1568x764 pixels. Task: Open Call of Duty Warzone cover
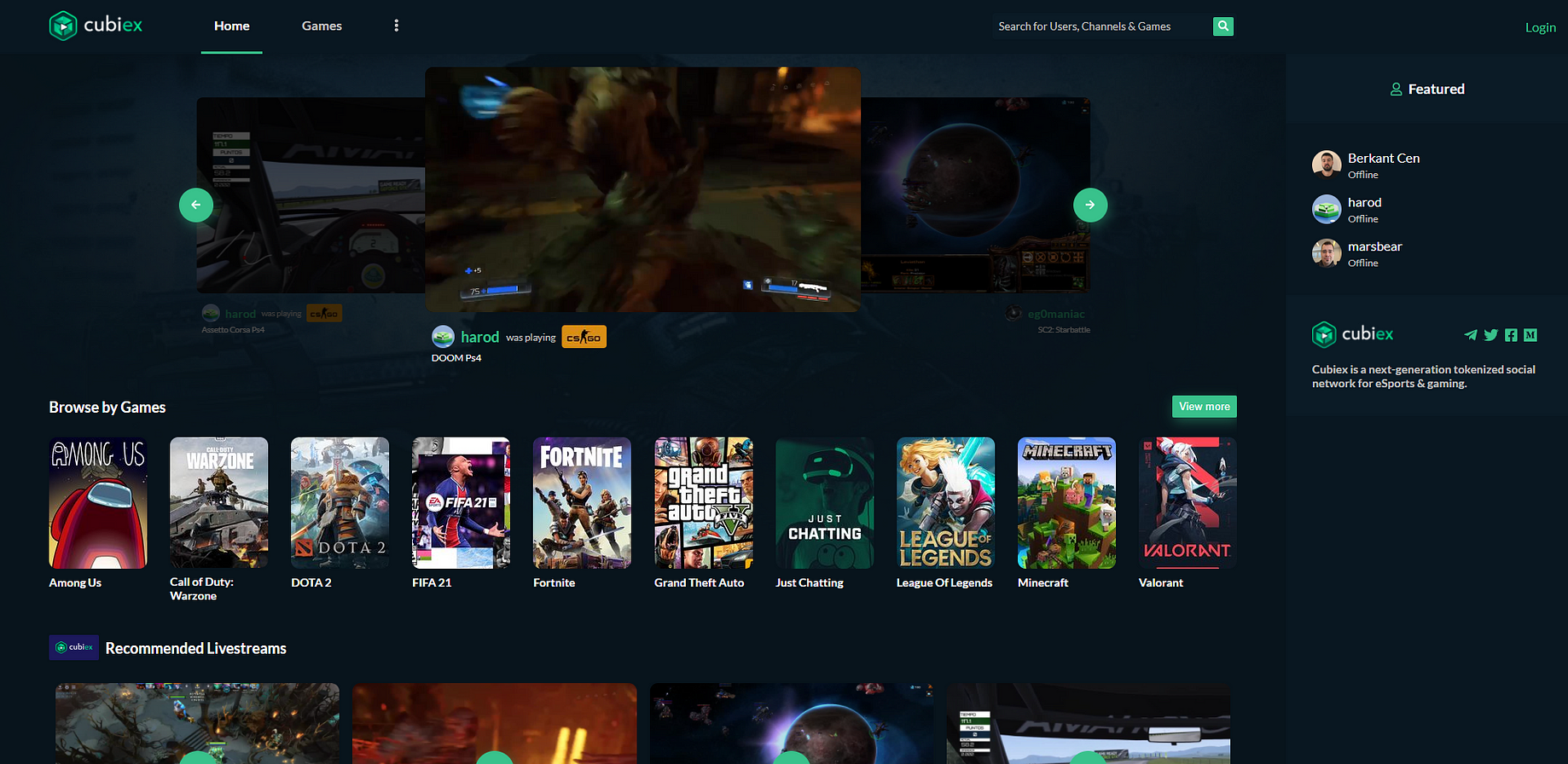[219, 503]
